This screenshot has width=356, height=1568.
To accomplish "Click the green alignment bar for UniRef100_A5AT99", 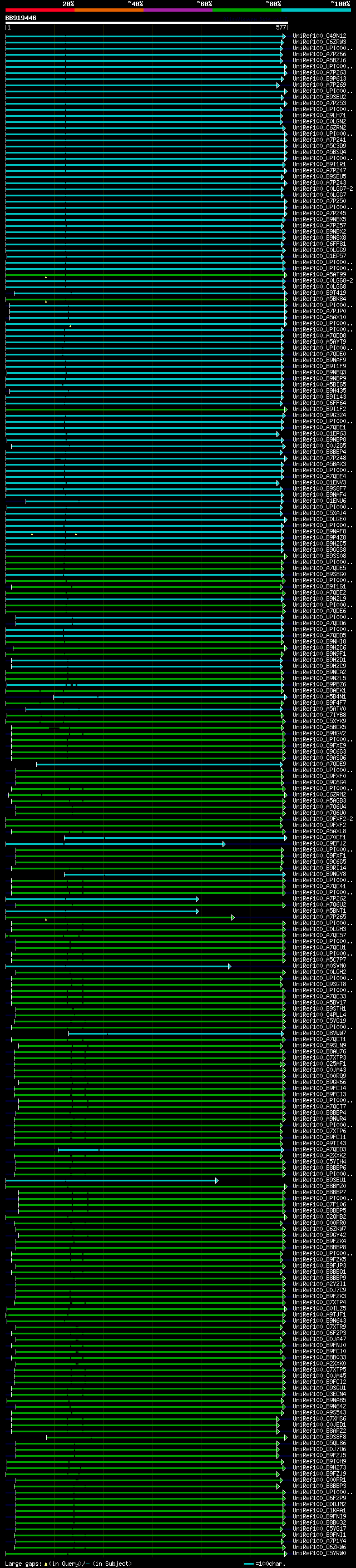I will coord(146,275).
